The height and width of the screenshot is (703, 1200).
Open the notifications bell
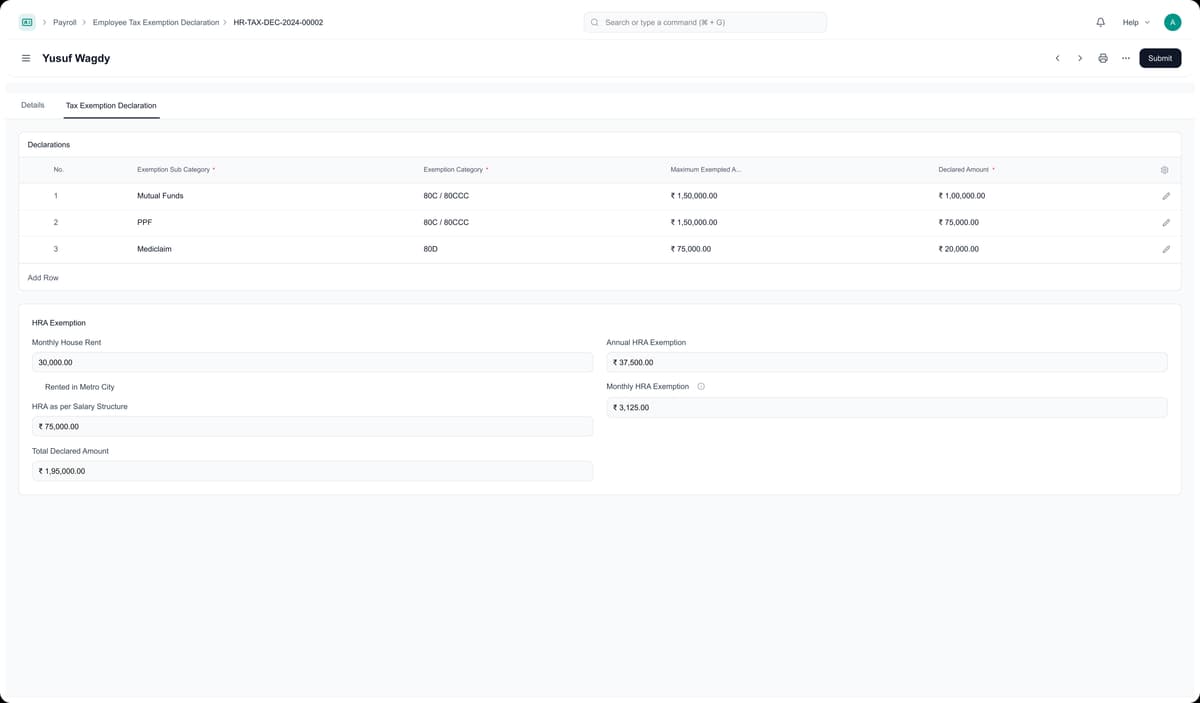click(1101, 22)
